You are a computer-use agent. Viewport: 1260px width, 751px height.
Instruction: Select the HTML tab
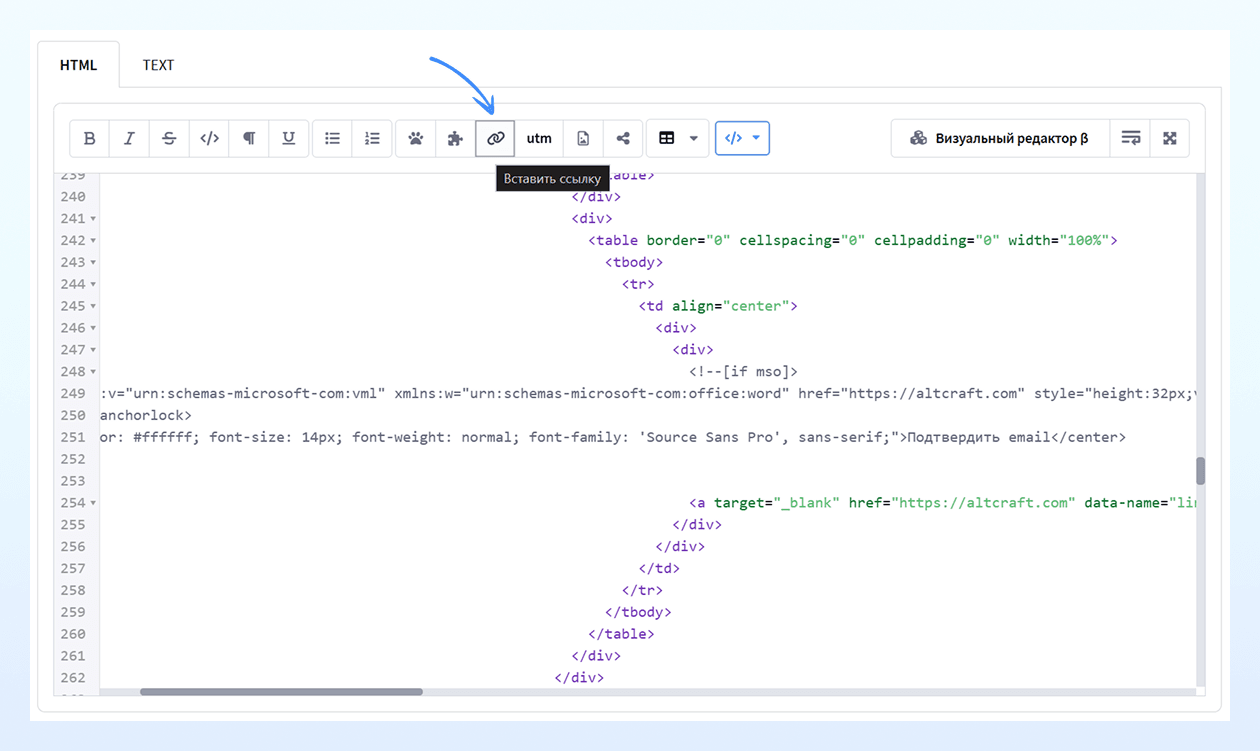tap(78, 65)
